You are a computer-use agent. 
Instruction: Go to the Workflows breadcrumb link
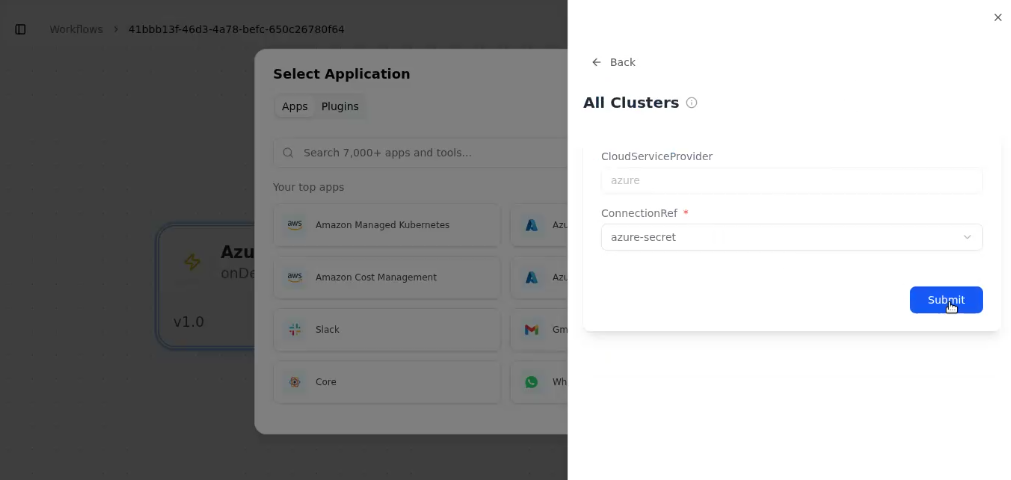[76, 29]
